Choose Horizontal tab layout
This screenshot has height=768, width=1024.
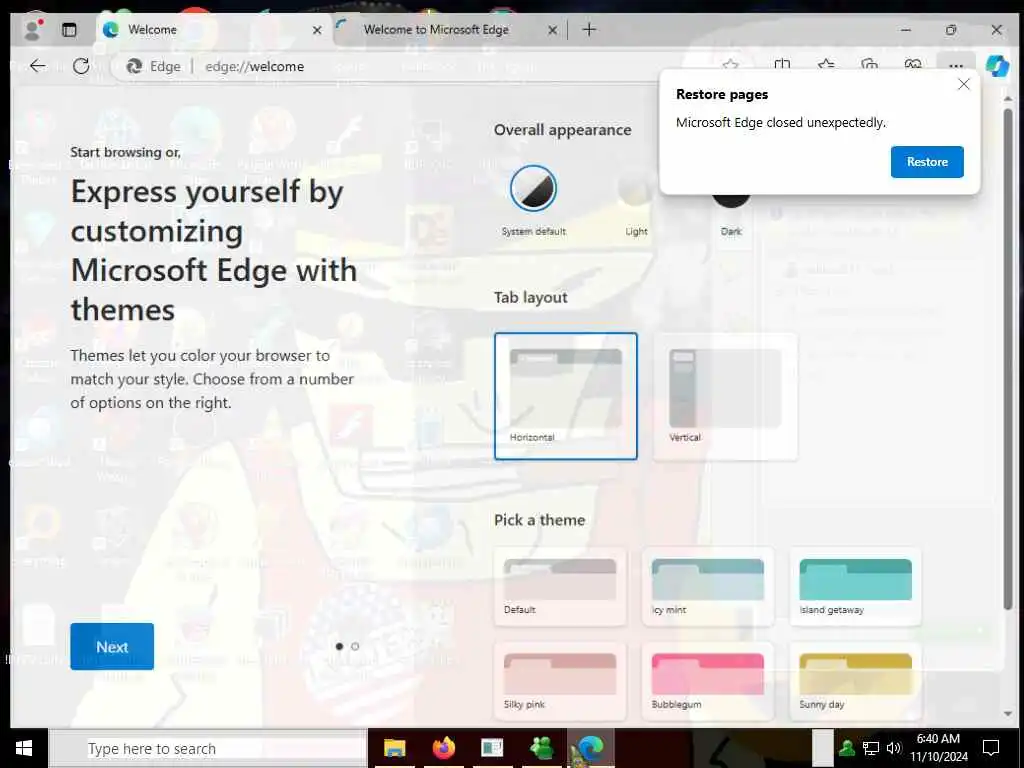[566, 396]
